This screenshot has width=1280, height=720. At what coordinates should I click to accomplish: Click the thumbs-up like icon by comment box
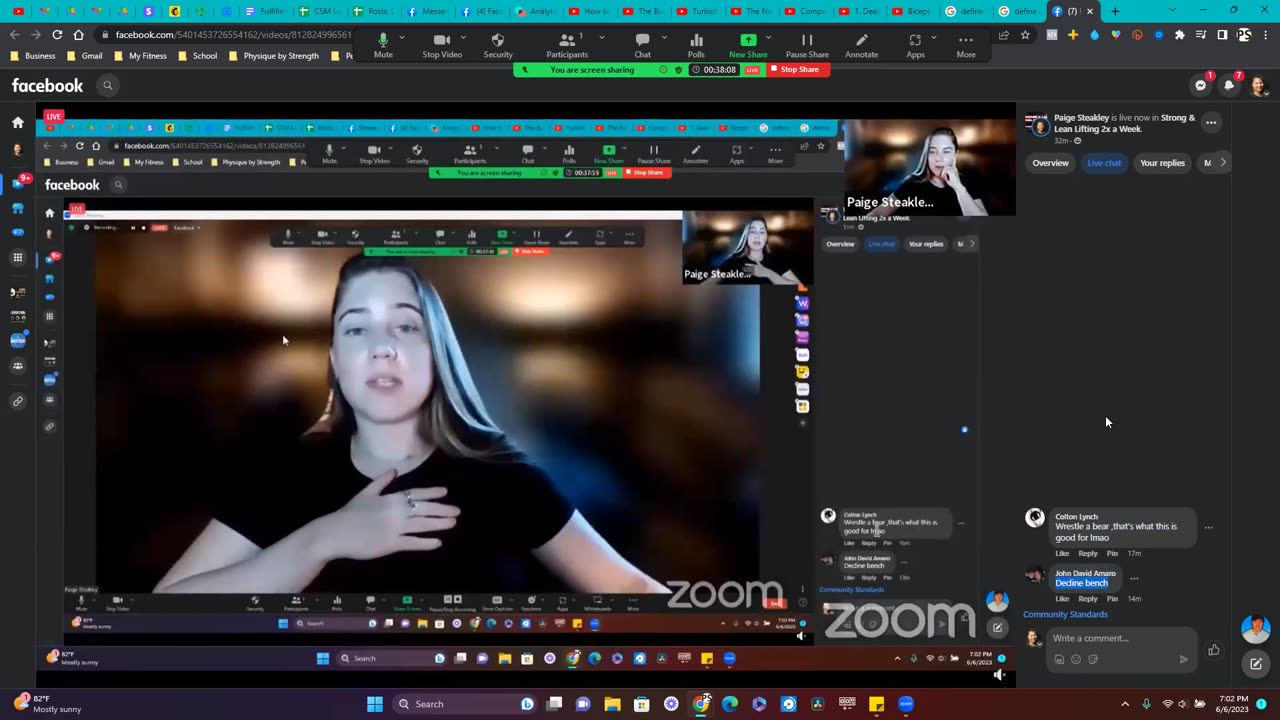pyautogui.click(x=1213, y=650)
